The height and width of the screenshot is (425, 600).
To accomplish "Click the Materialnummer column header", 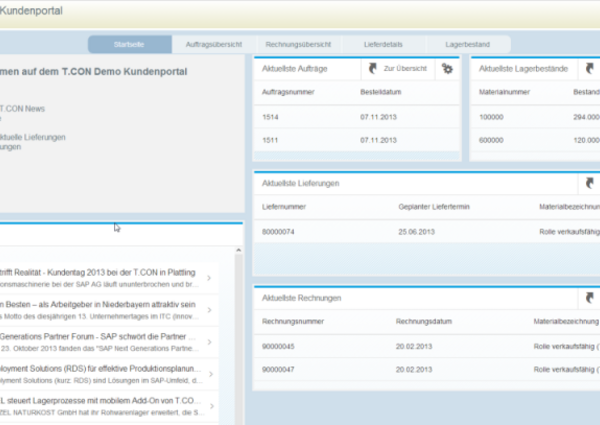I will 504,92.
